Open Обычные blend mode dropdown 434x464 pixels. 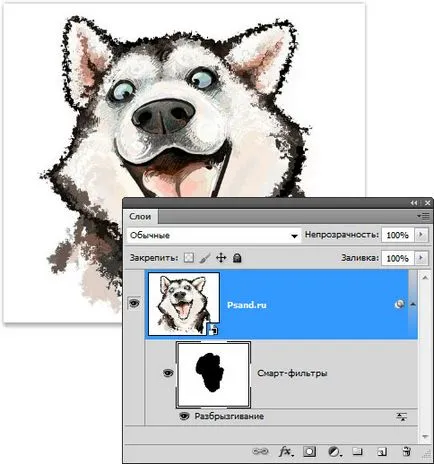click(x=213, y=235)
